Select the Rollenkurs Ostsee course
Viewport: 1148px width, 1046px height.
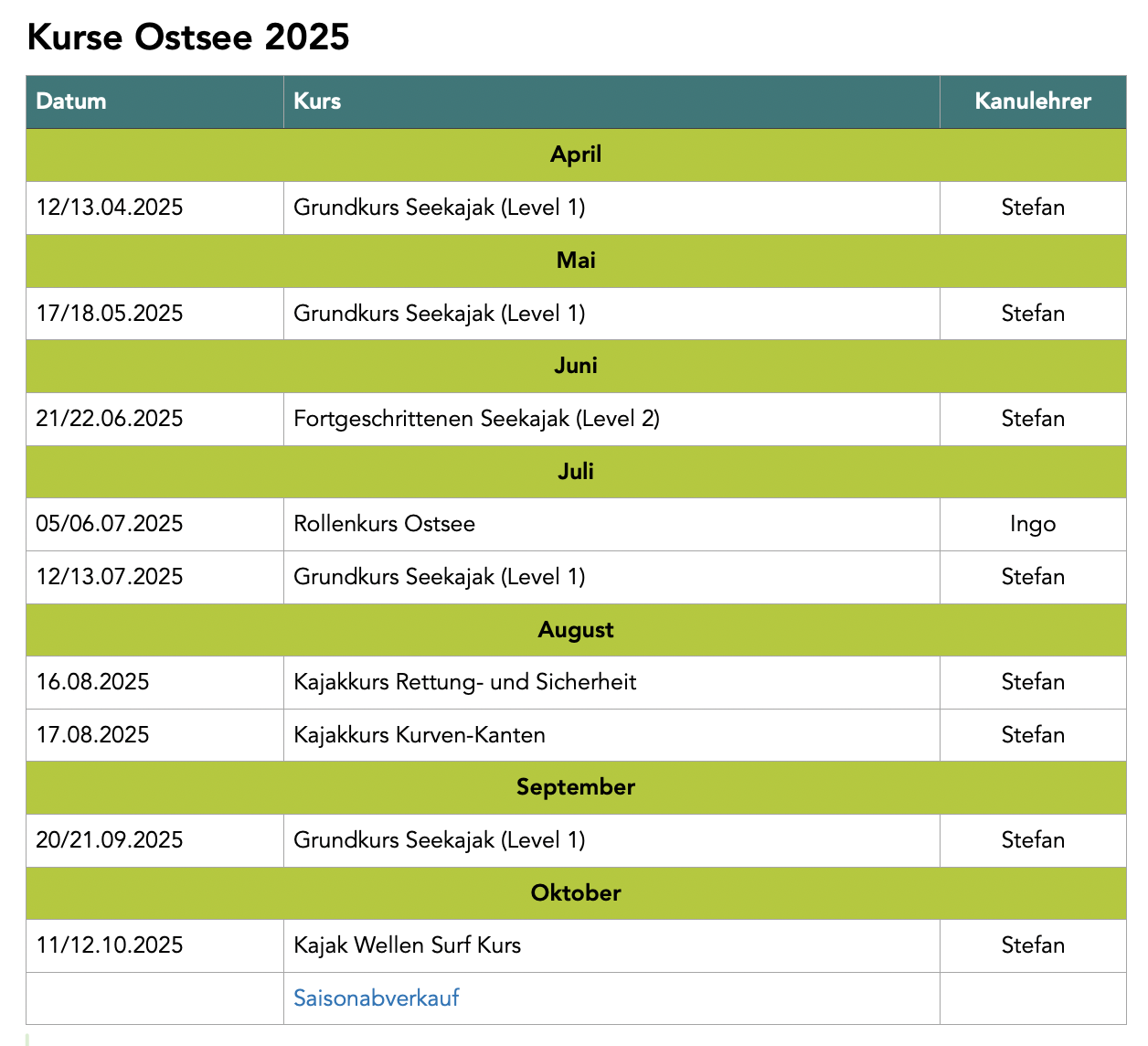[x=384, y=524]
